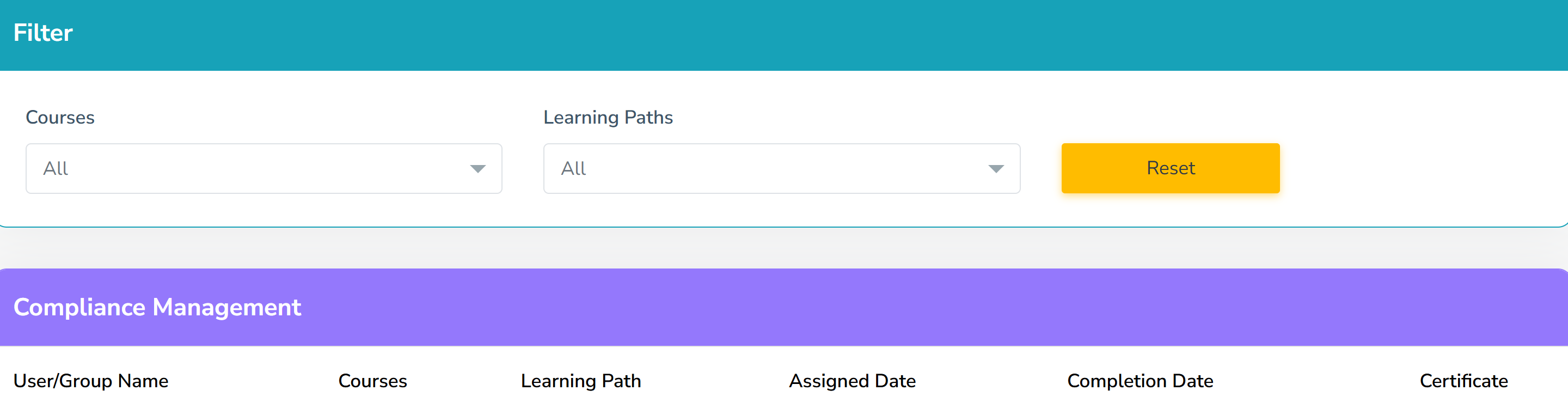
Task: Click the Reset button to clear filters
Action: 1169,168
